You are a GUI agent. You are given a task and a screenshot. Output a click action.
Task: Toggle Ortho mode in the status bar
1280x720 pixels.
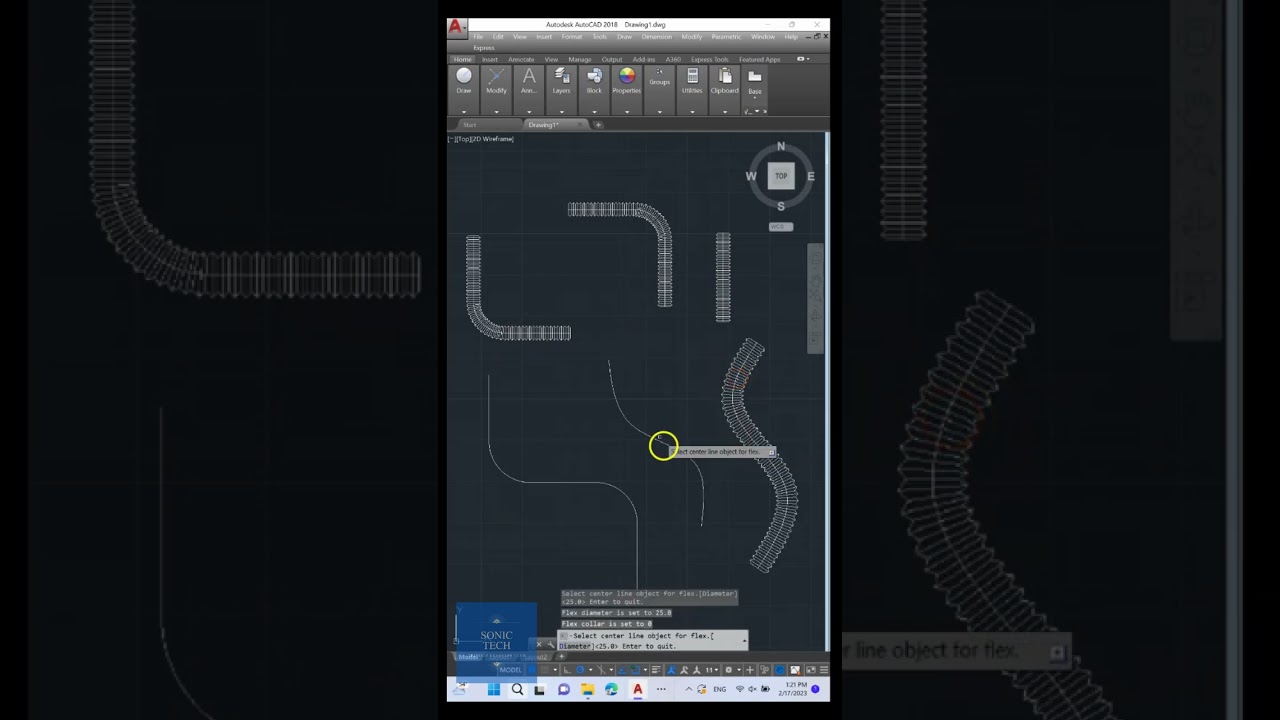[x=567, y=670]
